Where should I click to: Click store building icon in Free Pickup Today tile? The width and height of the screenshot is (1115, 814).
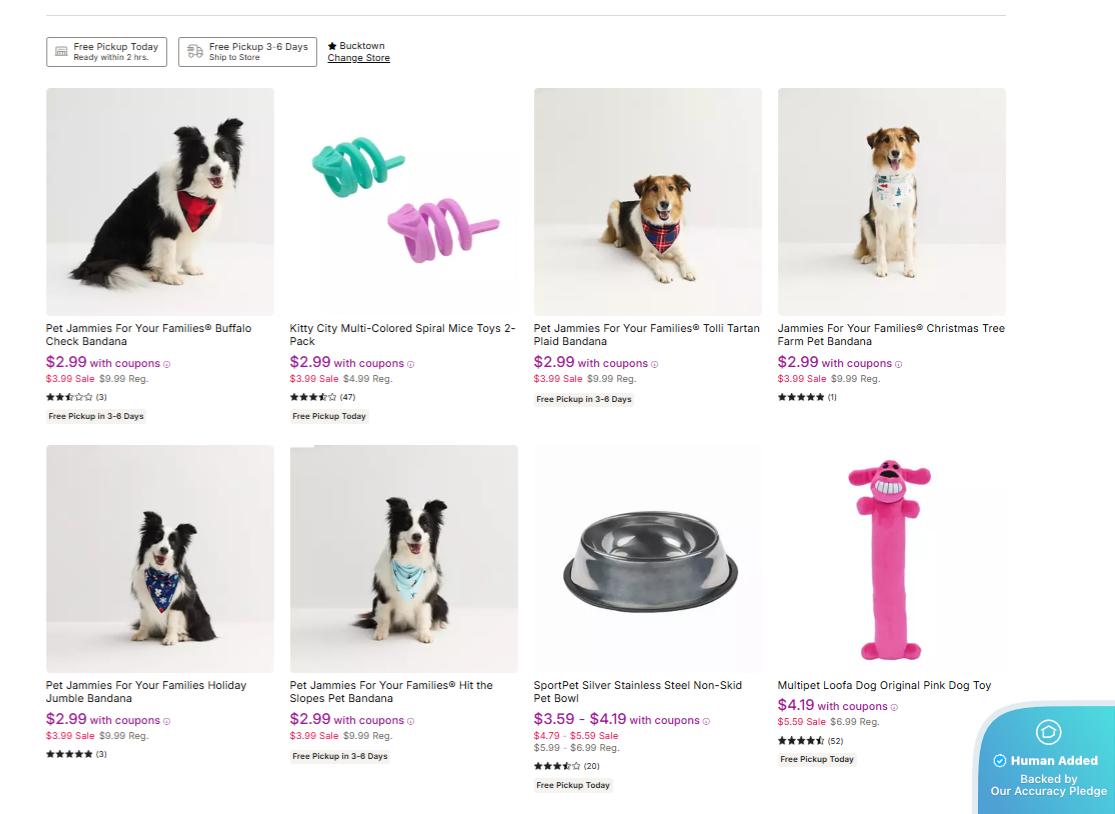point(62,51)
